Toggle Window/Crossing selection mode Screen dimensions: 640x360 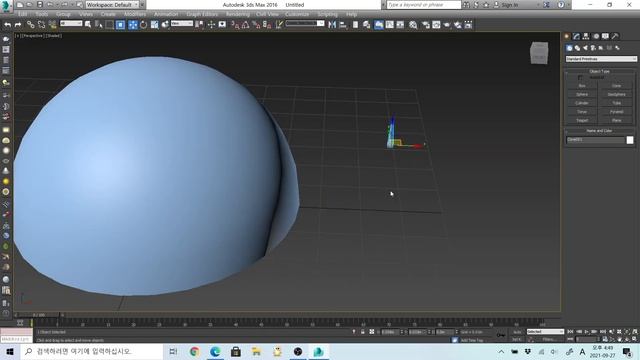[x=120, y=25]
